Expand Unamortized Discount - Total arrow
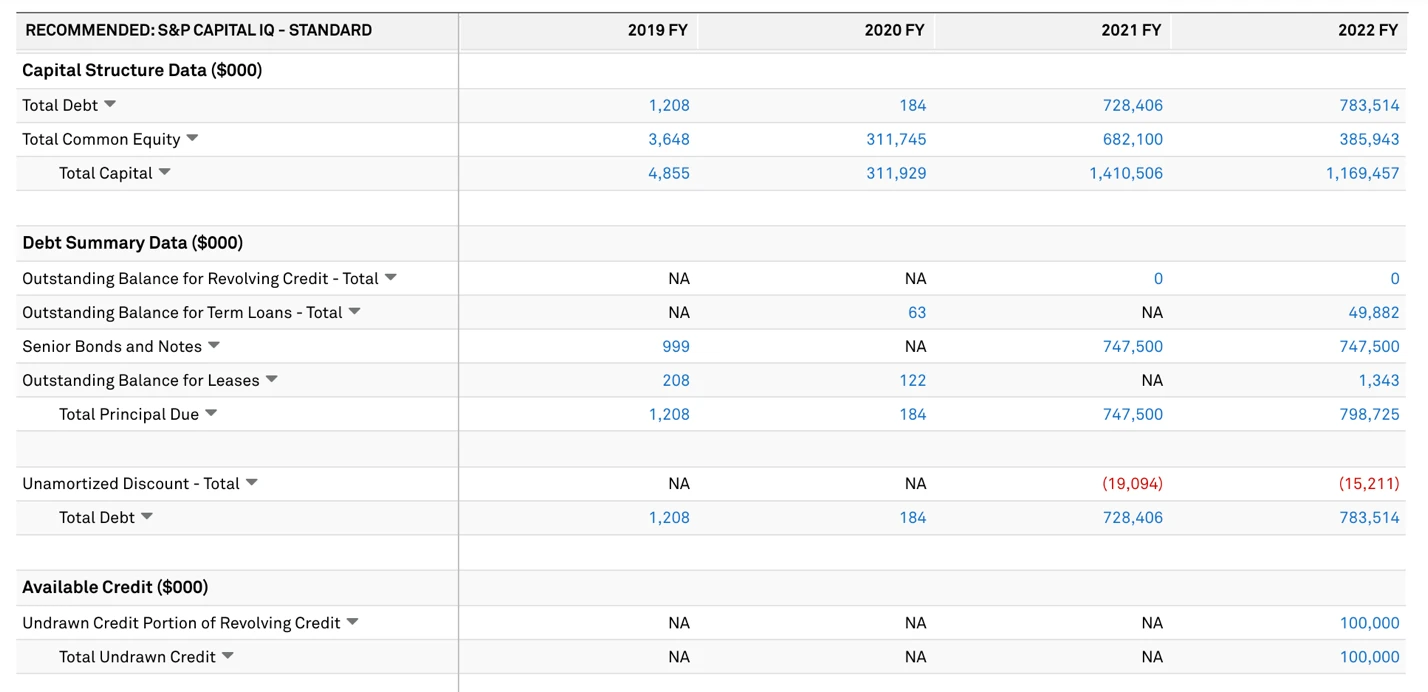Image resolution: width=1428 pixels, height=692 pixels. coord(251,483)
